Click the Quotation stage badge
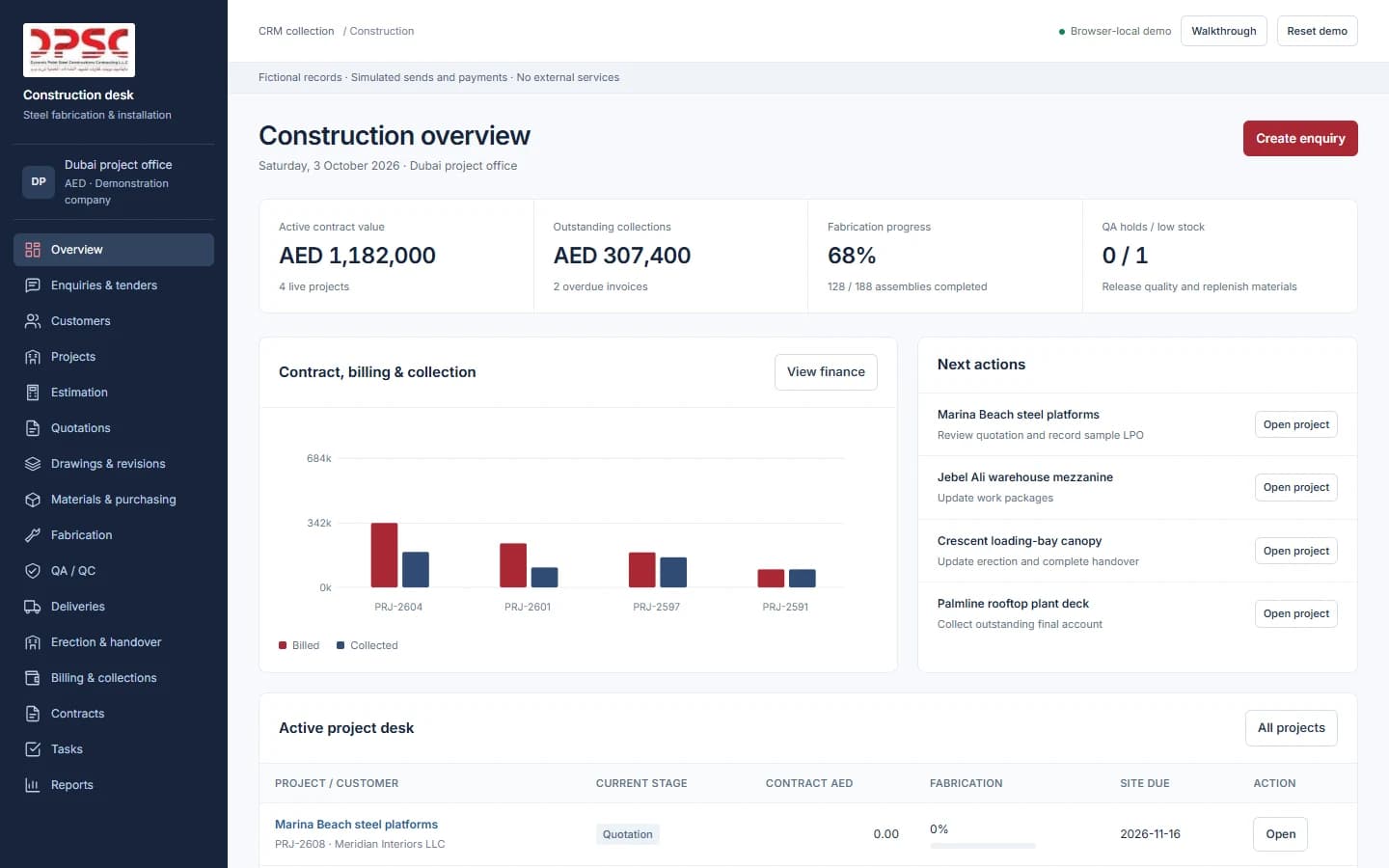 pyautogui.click(x=628, y=834)
